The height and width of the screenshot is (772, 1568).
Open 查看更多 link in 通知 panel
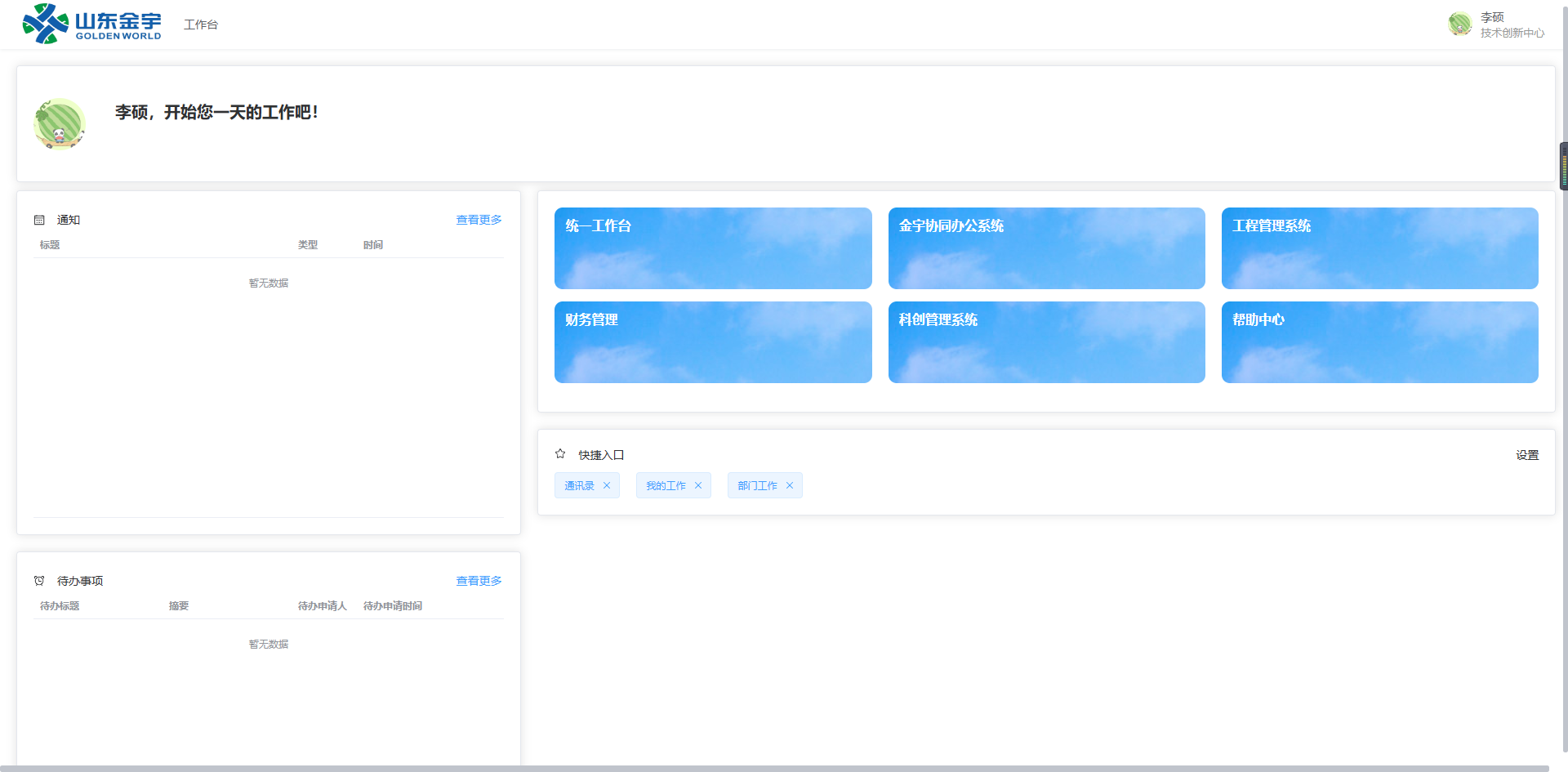(479, 220)
